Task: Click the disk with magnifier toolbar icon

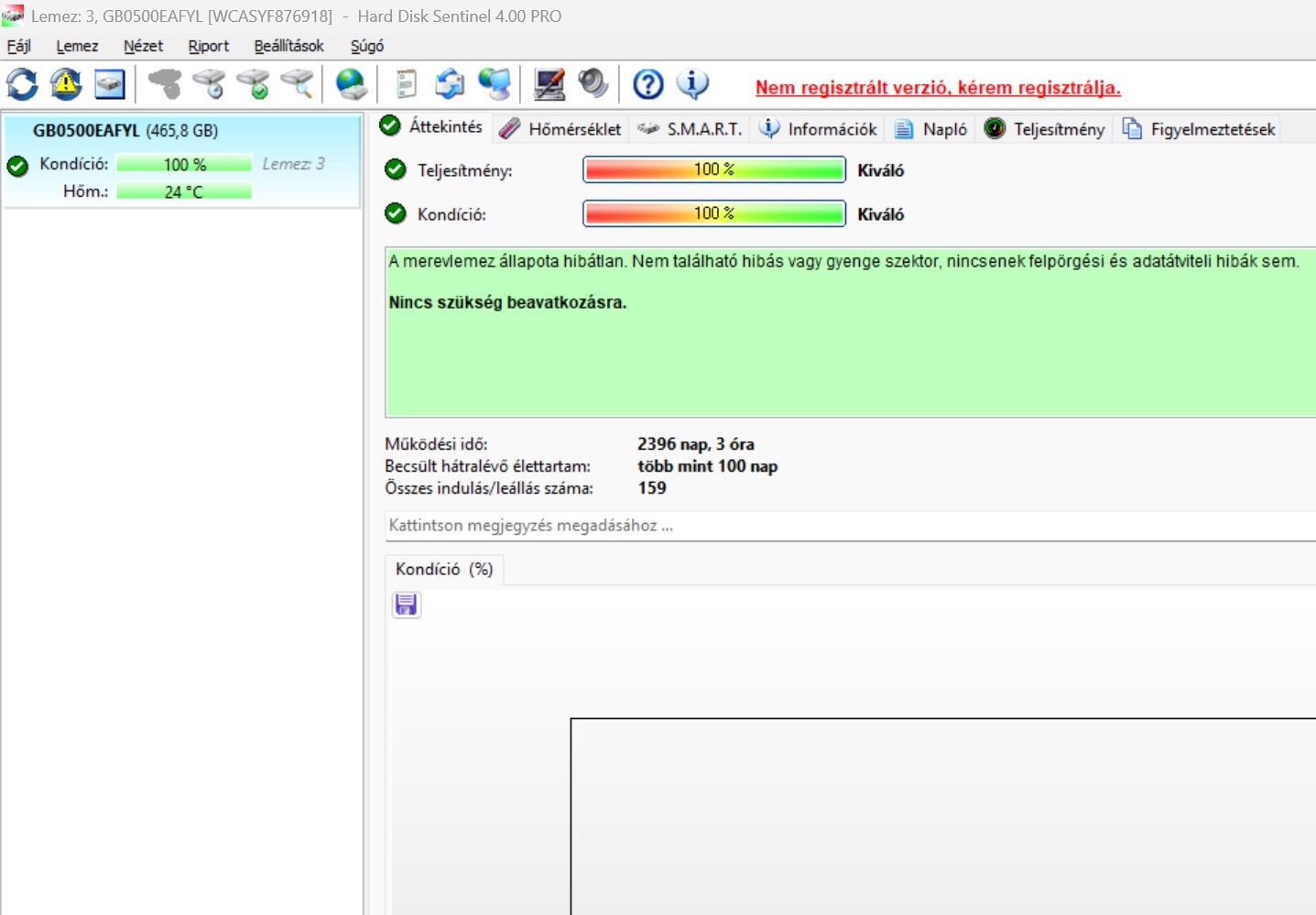Action: (297, 84)
